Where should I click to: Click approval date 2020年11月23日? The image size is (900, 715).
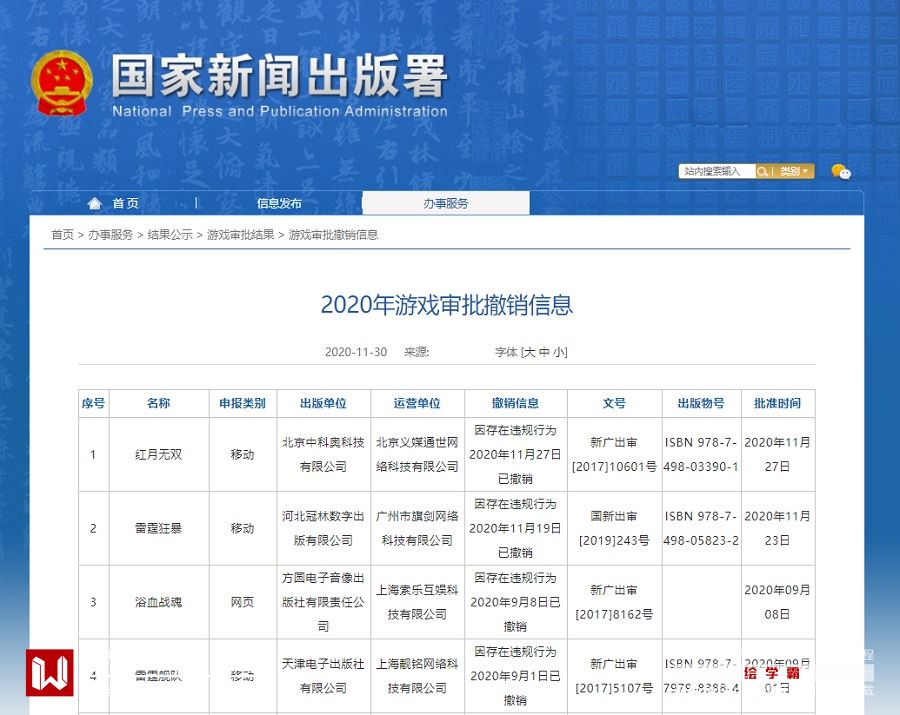(x=778, y=529)
